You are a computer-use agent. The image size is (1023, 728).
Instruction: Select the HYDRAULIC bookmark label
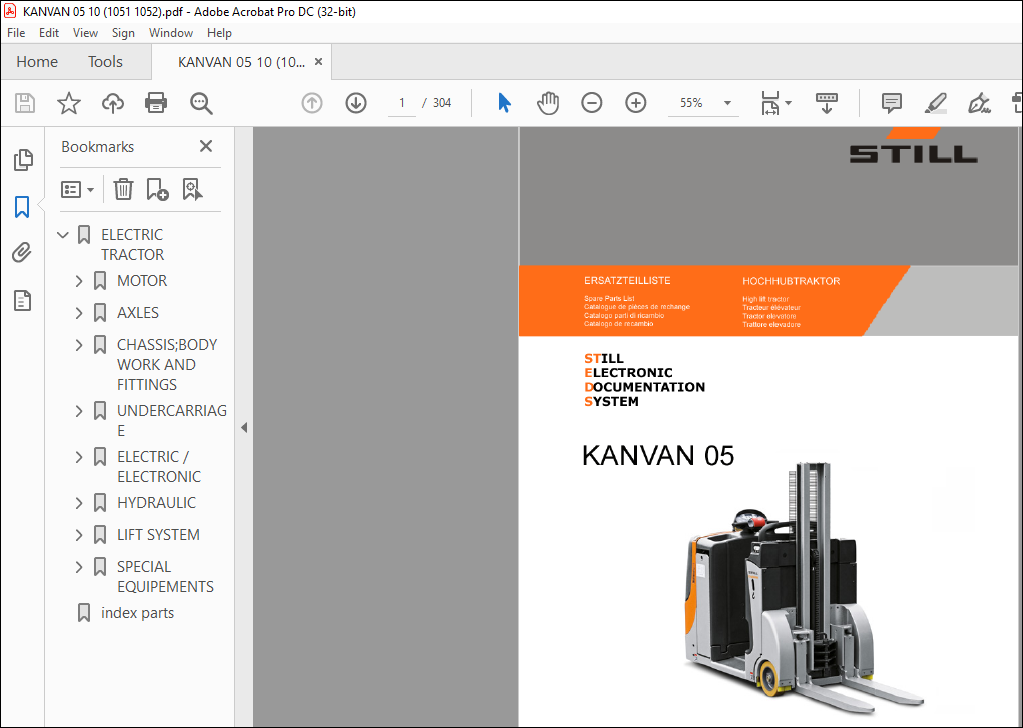click(x=157, y=503)
